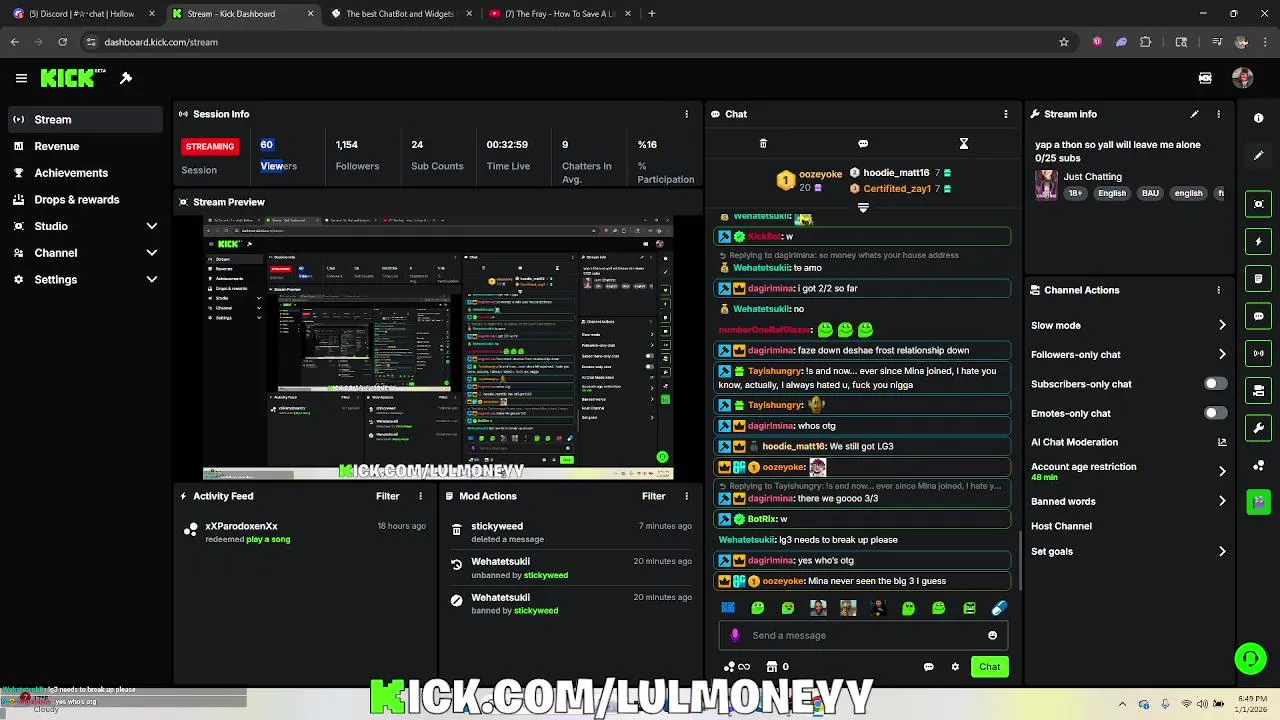Toggle Subscribers-only chat switch
The width and height of the screenshot is (1280, 720).
point(1215,384)
